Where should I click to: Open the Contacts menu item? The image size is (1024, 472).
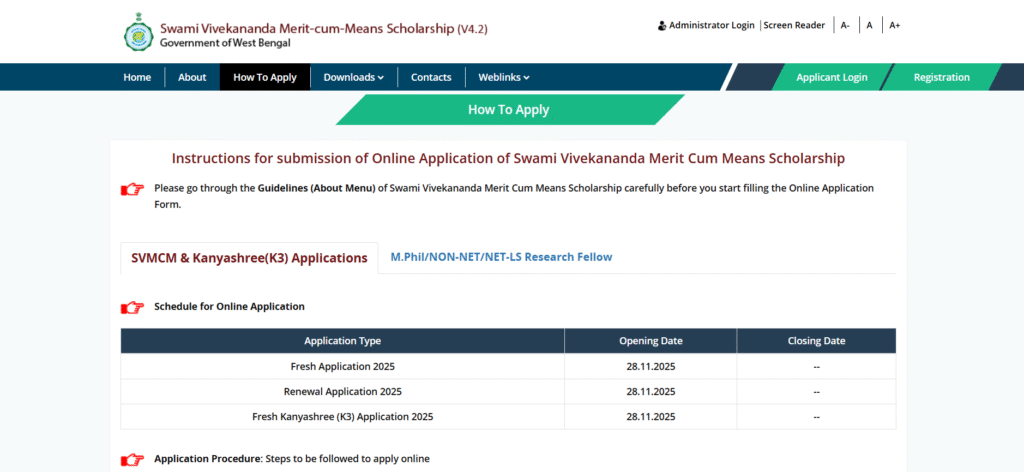coord(431,77)
